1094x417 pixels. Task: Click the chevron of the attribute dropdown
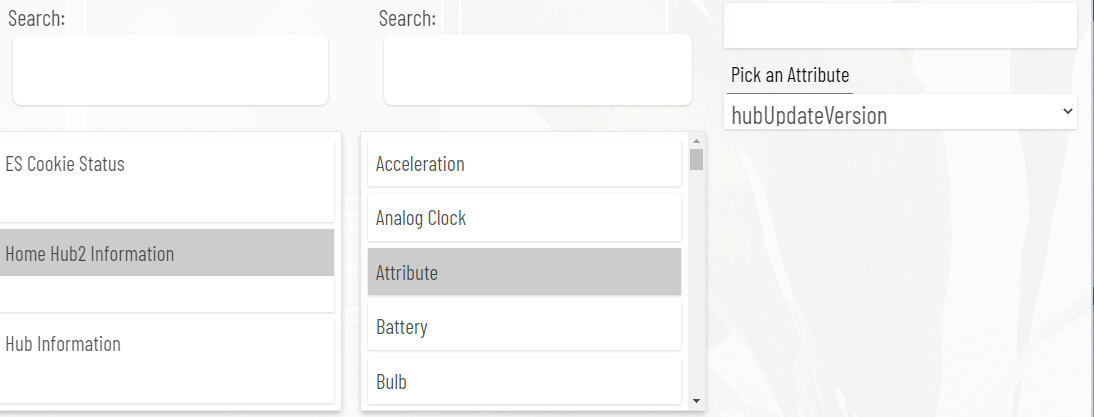point(1067,111)
